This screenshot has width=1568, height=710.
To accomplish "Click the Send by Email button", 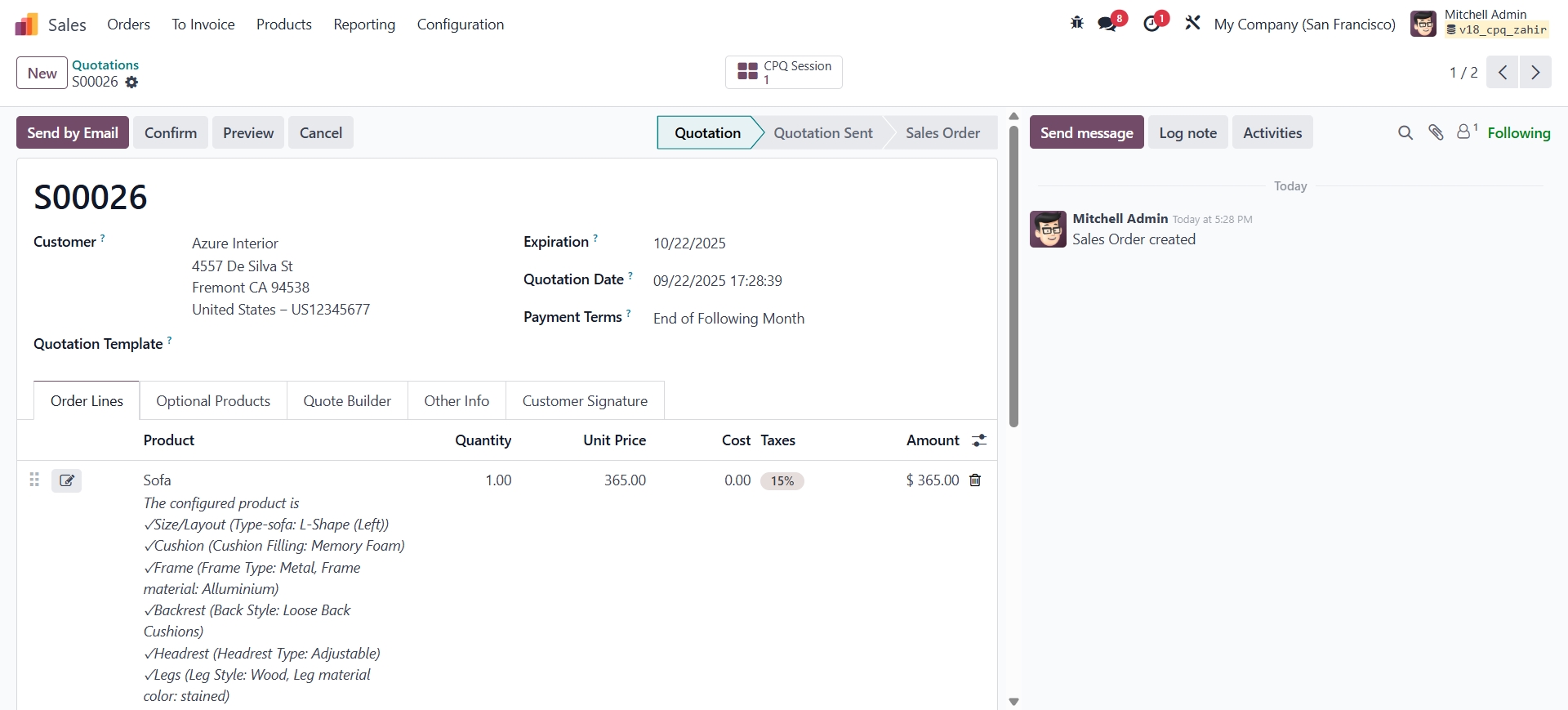I will coord(73,133).
